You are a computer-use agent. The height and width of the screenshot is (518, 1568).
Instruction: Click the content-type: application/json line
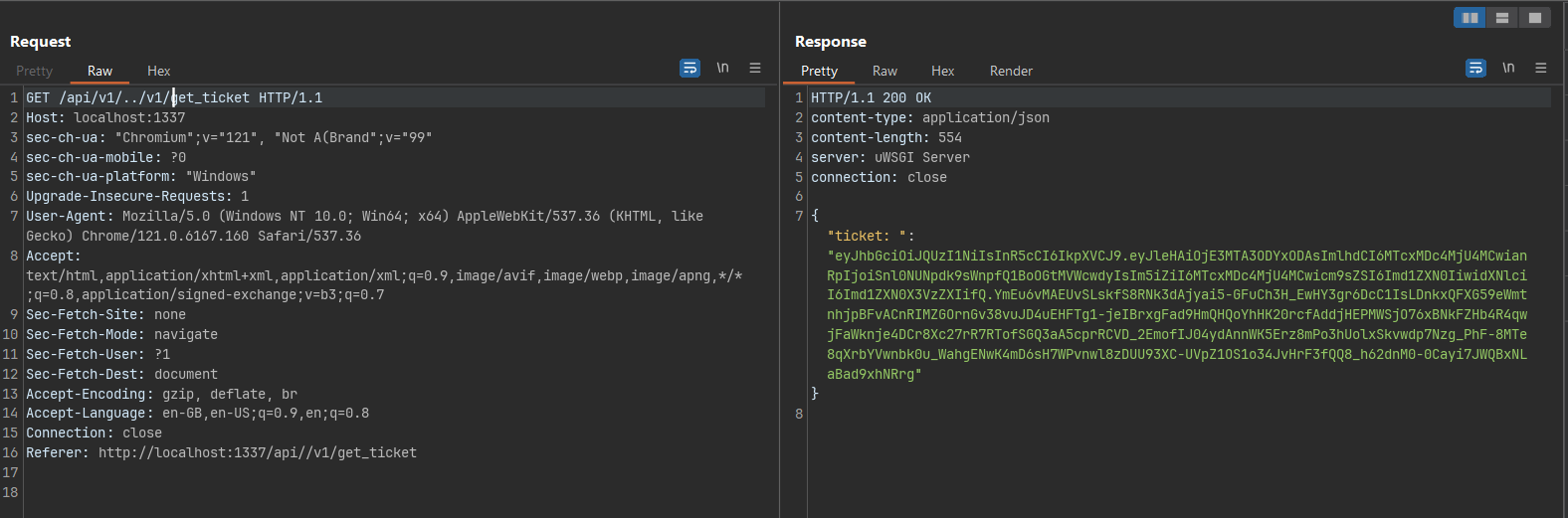pos(930,117)
